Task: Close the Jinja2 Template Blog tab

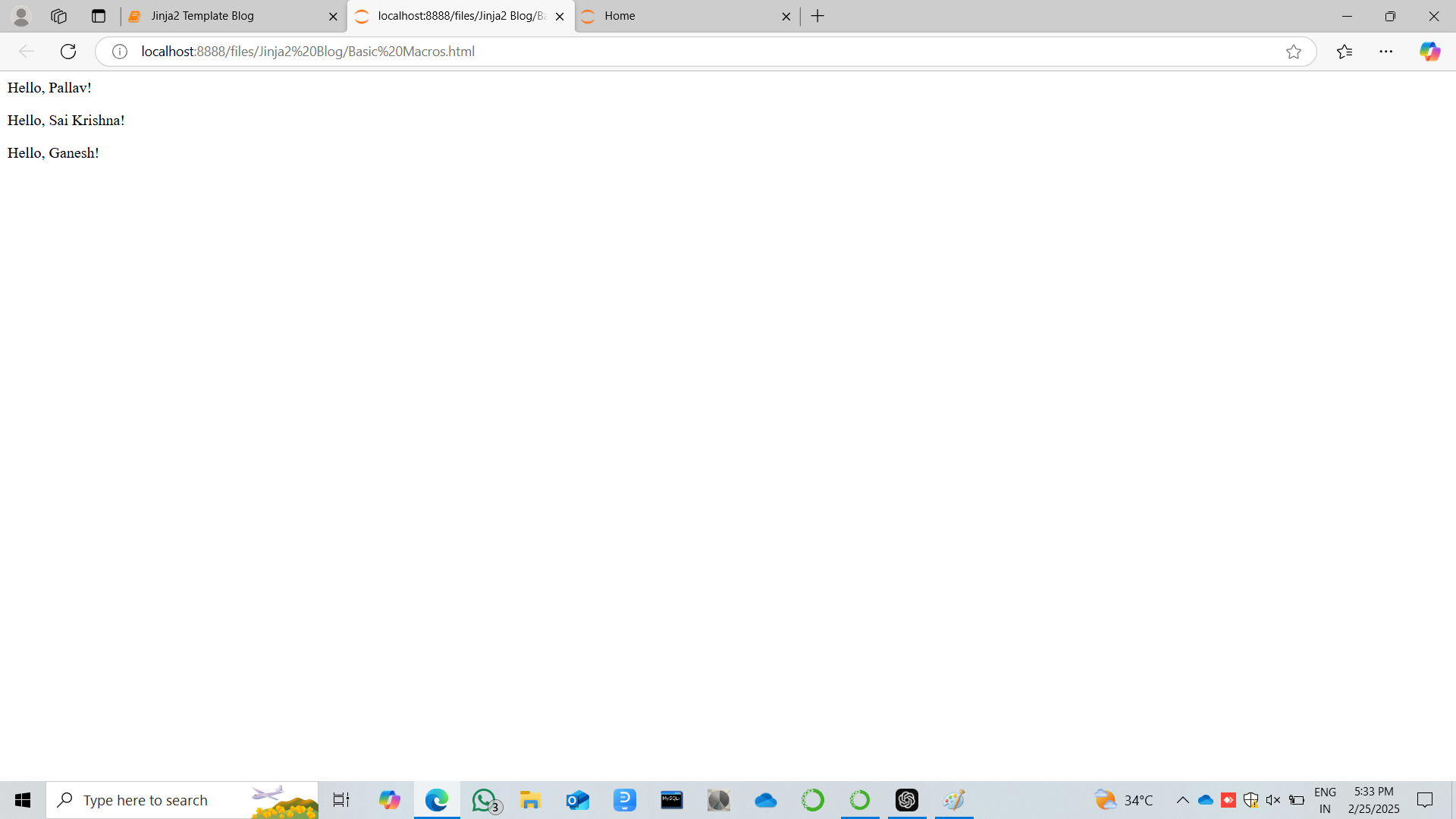Action: tap(333, 17)
